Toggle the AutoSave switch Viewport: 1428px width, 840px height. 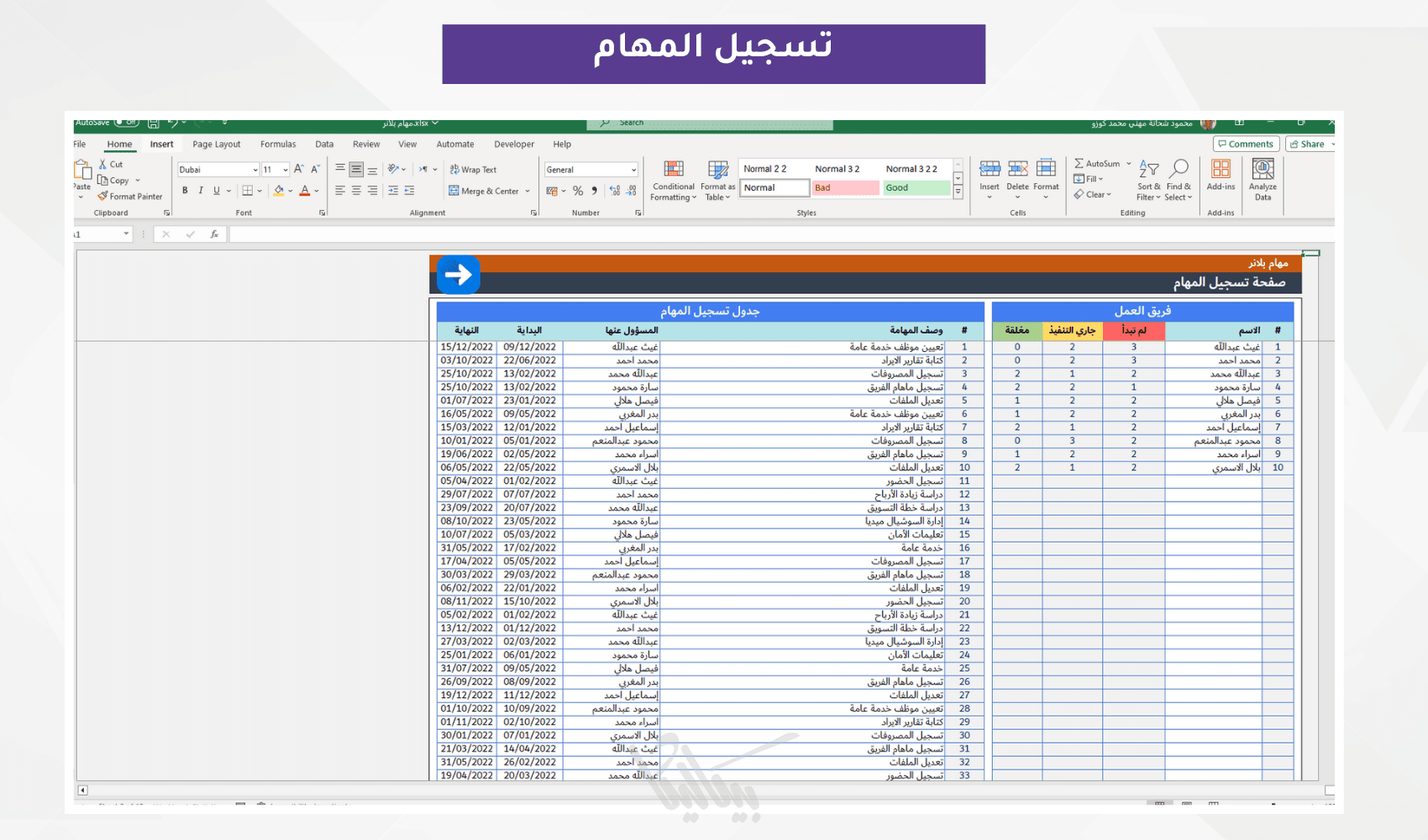127,123
